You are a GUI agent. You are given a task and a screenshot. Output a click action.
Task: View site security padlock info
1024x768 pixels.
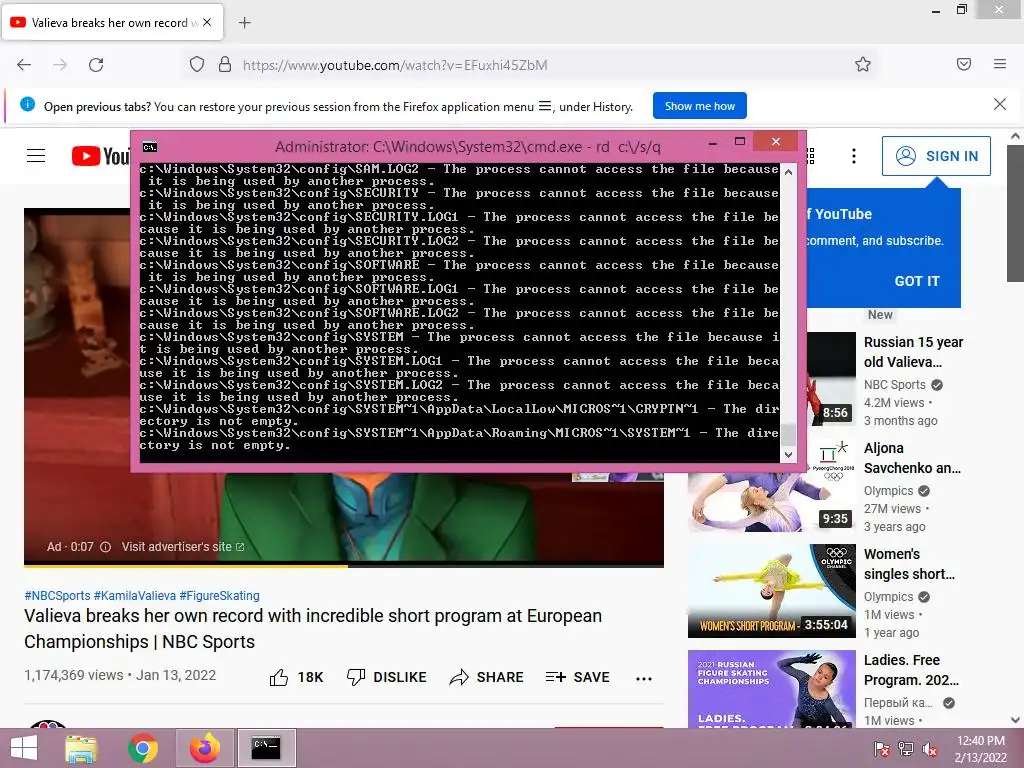tap(225, 65)
